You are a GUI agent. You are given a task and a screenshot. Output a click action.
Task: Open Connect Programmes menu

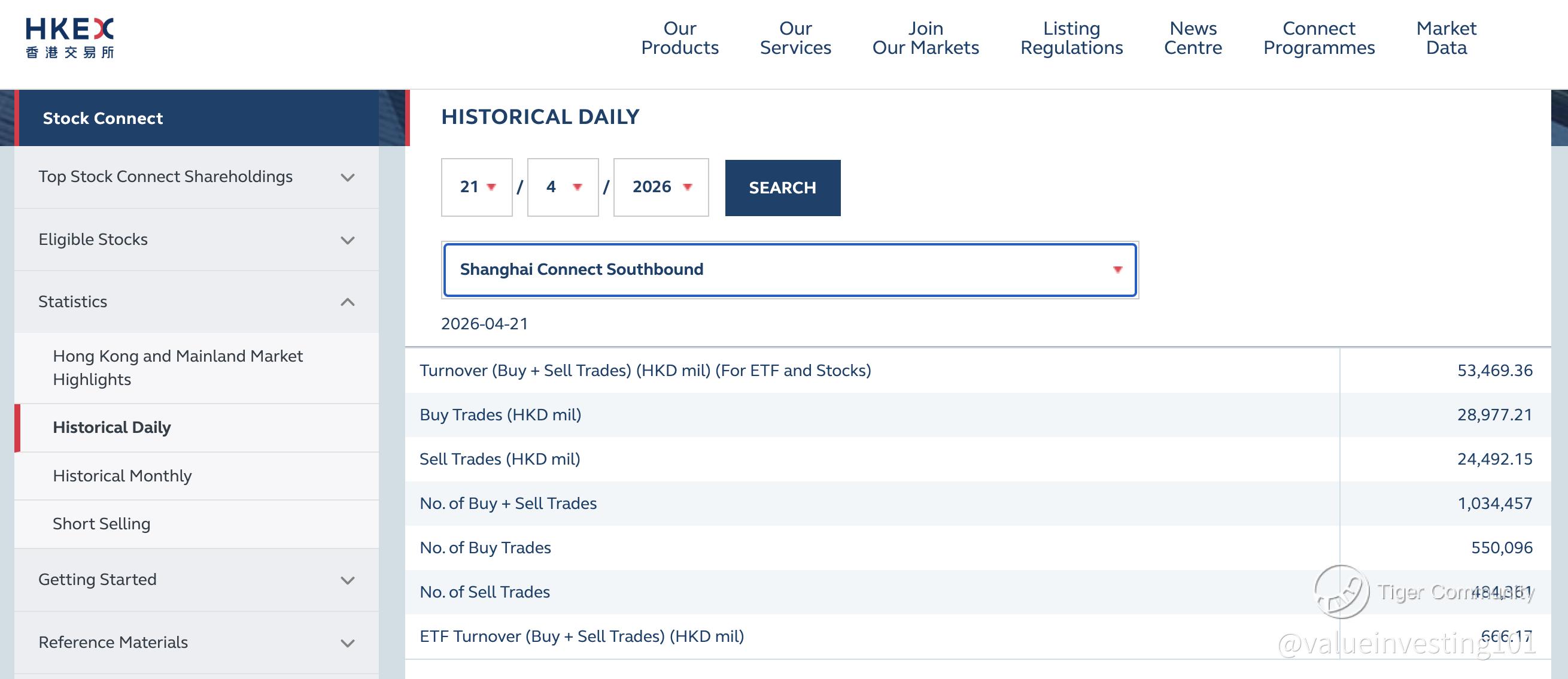point(1318,38)
